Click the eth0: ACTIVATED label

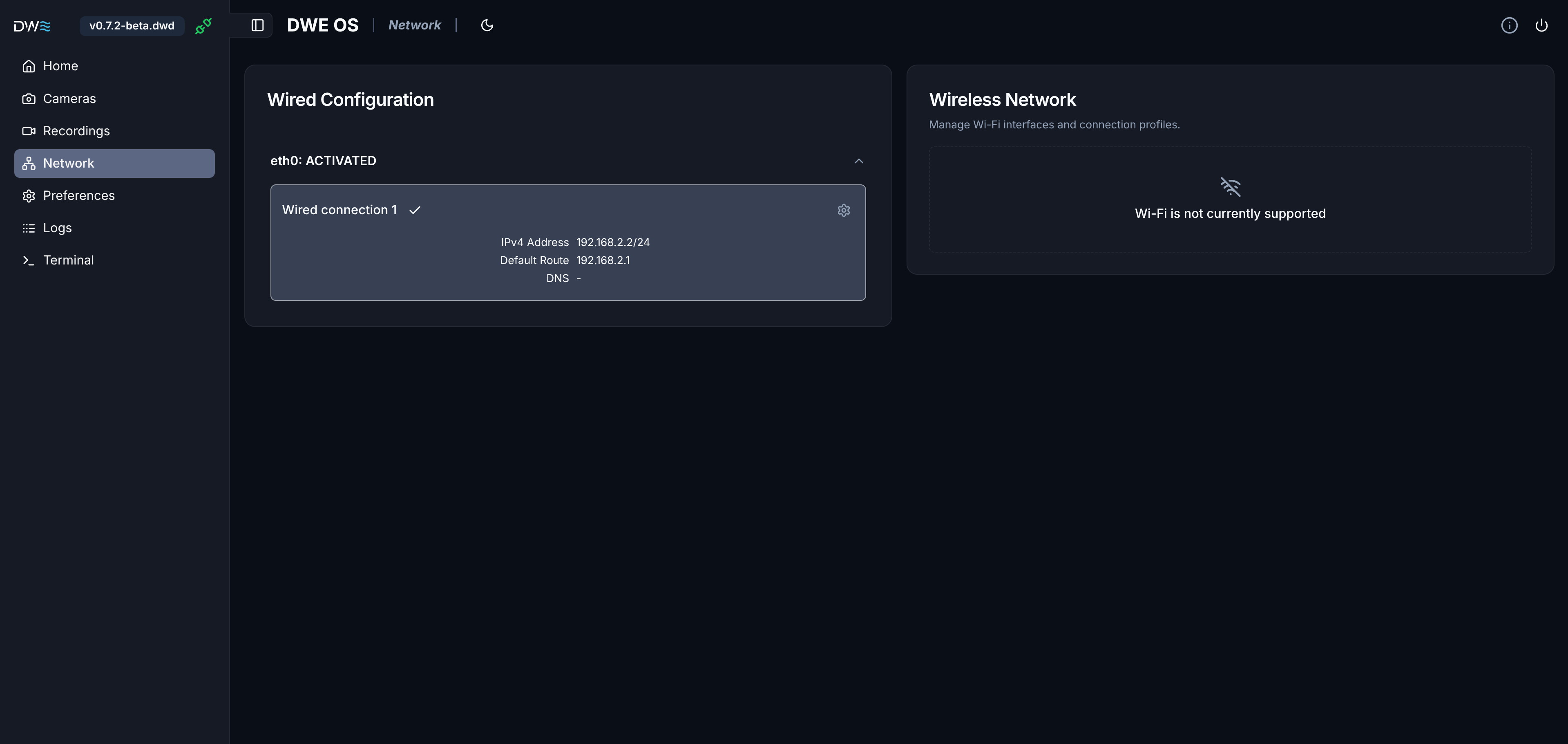coord(323,161)
